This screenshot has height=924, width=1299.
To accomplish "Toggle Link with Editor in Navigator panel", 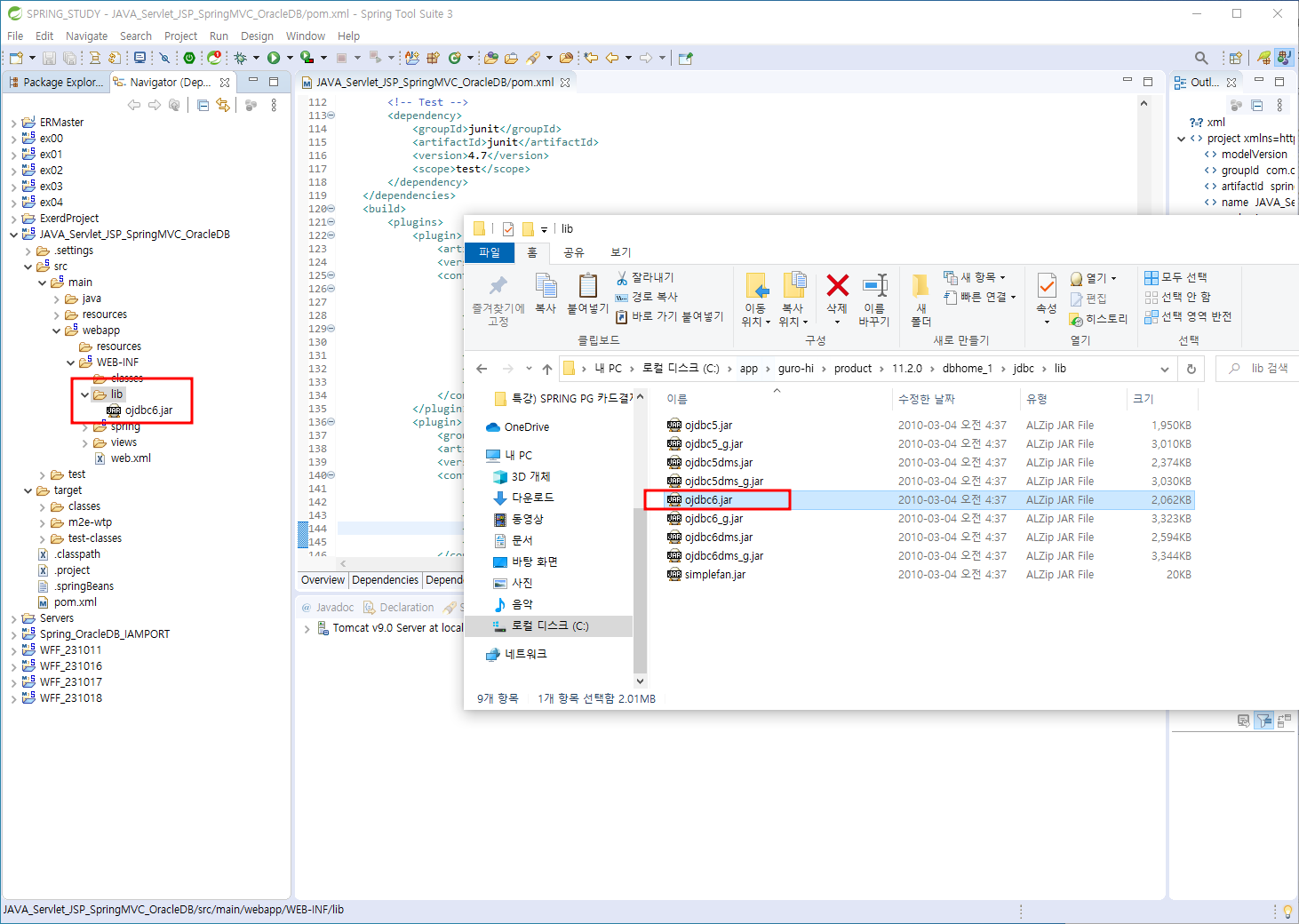I will pyautogui.click(x=223, y=105).
